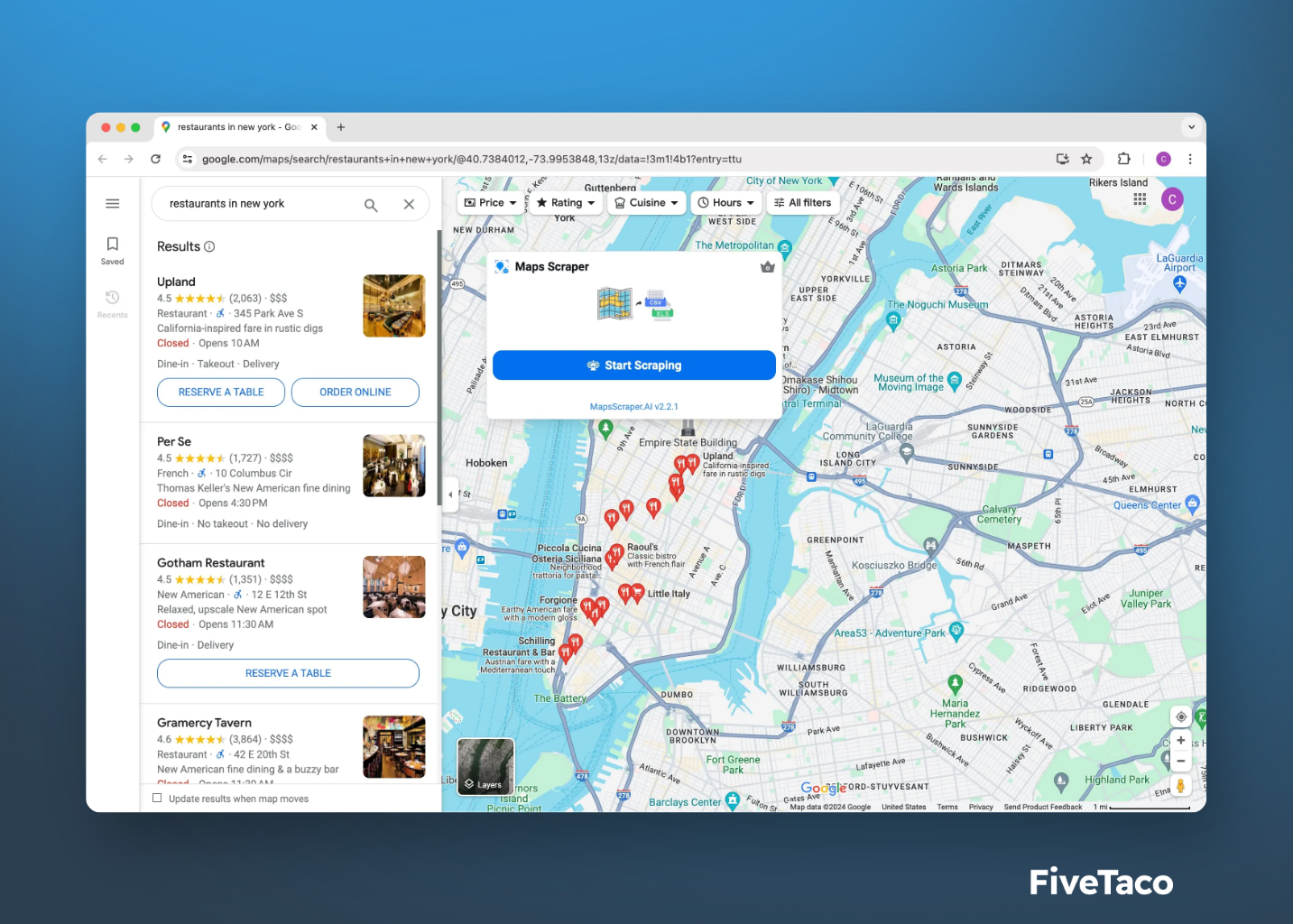The width and height of the screenshot is (1293, 924).
Task: Click the search magnifier in Maps search box
Action: 371,205
